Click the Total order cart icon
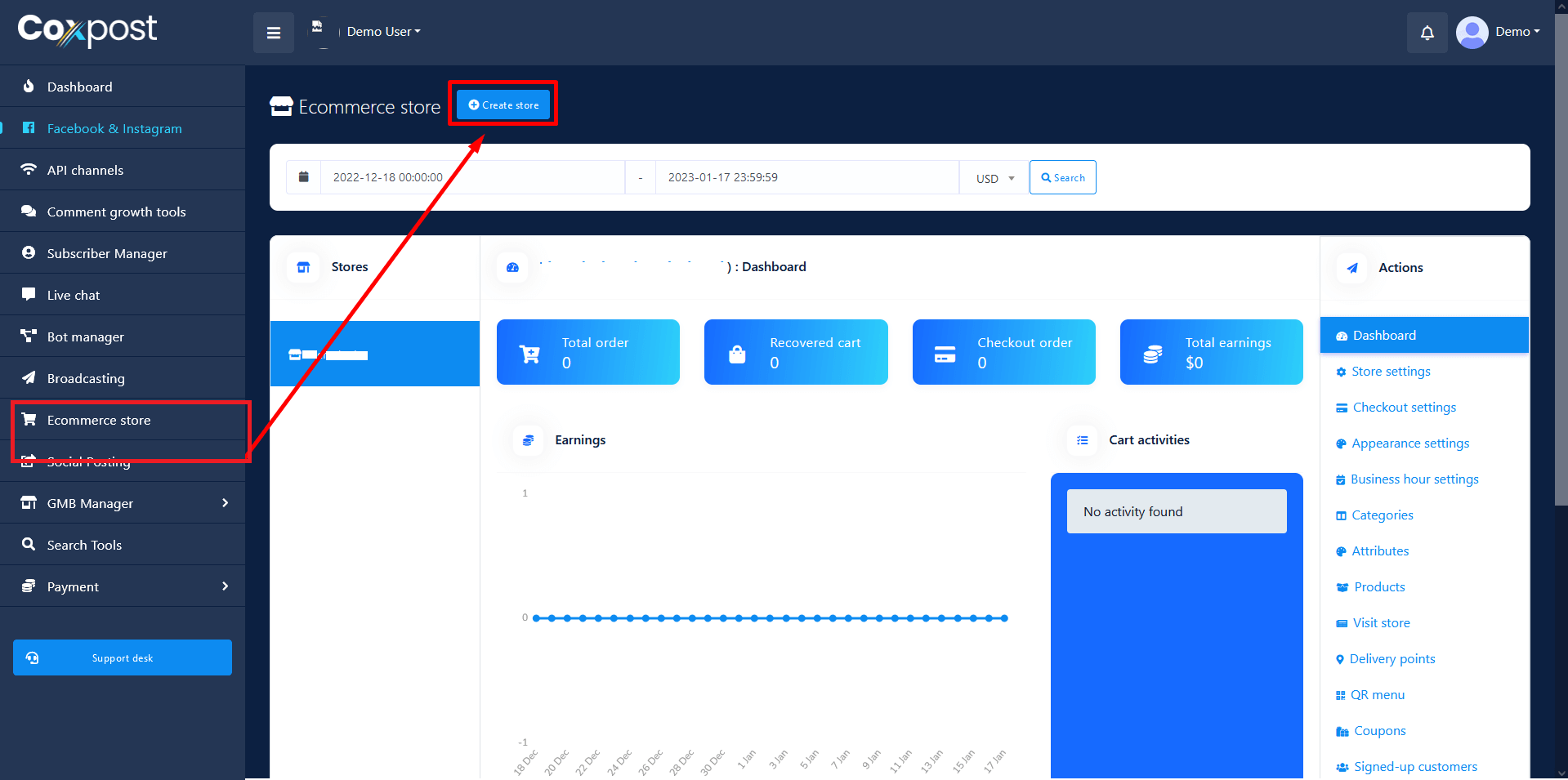The image size is (1568, 780). click(x=529, y=354)
